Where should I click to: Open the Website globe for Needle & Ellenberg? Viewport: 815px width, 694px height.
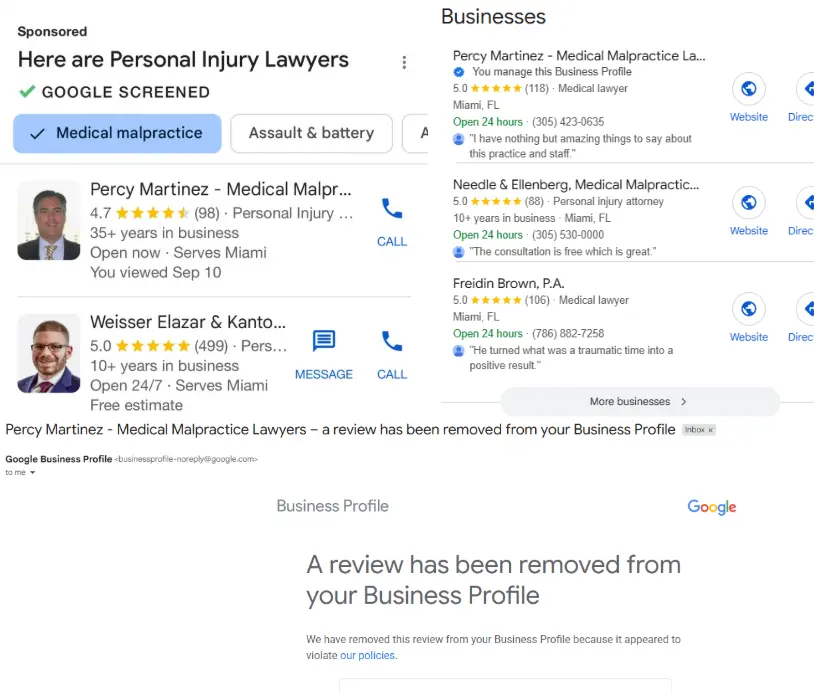tap(748, 203)
